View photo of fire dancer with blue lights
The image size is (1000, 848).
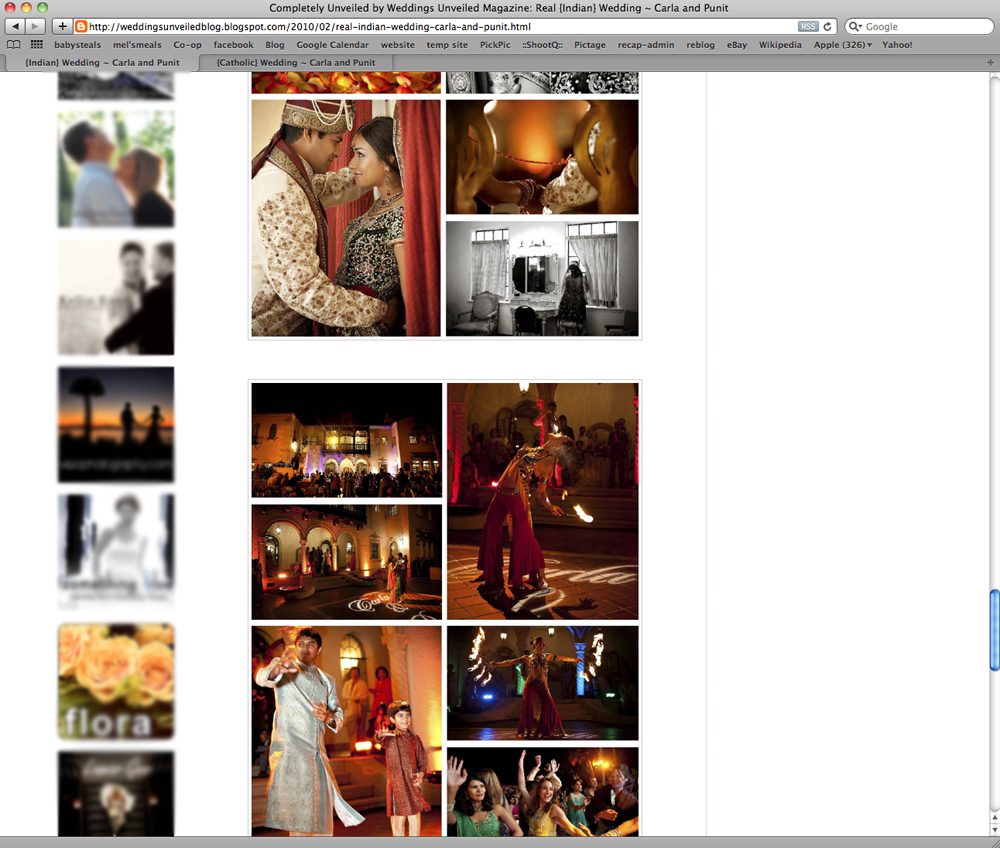[543, 683]
